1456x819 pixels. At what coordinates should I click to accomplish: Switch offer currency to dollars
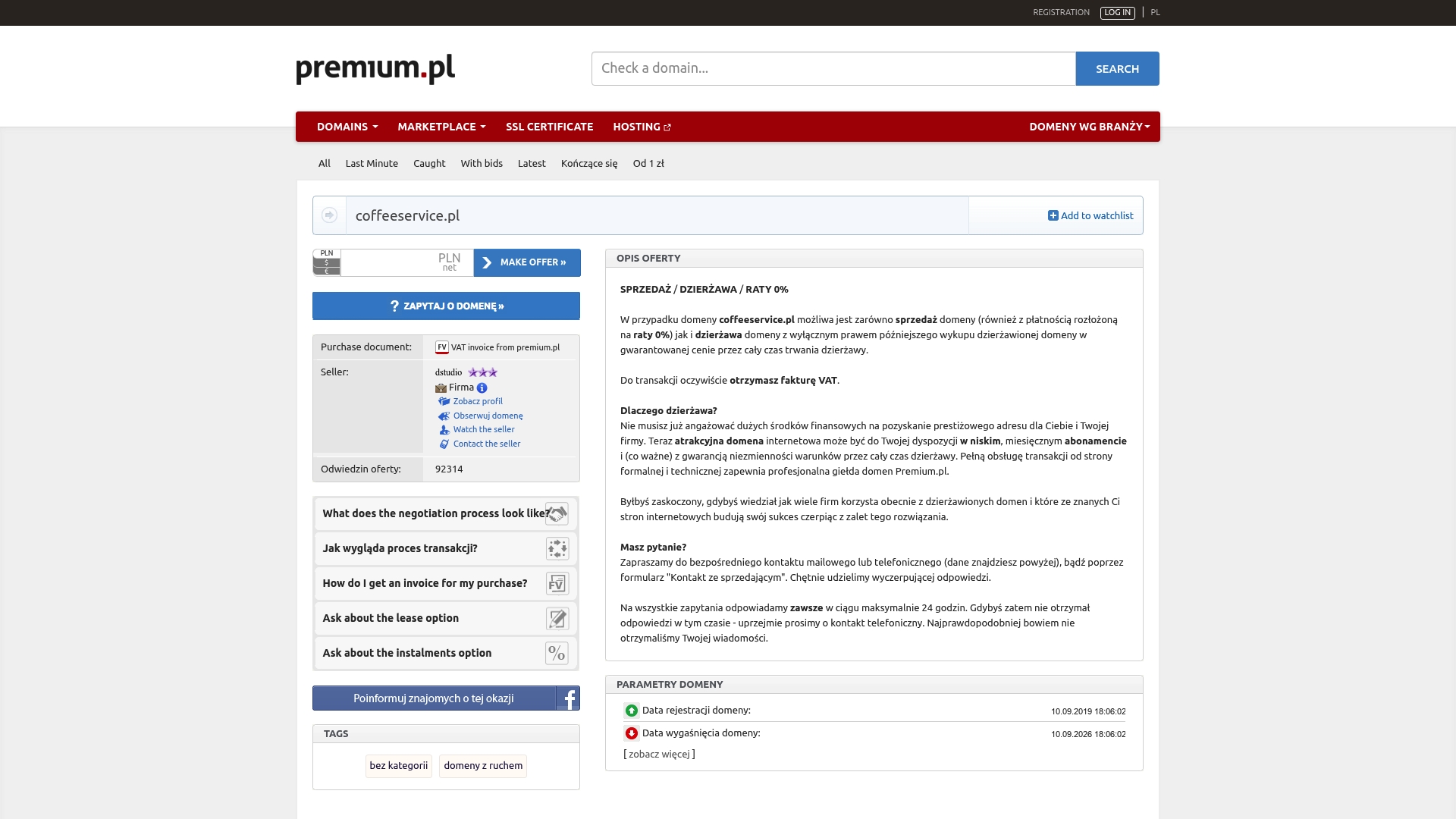[326, 262]
